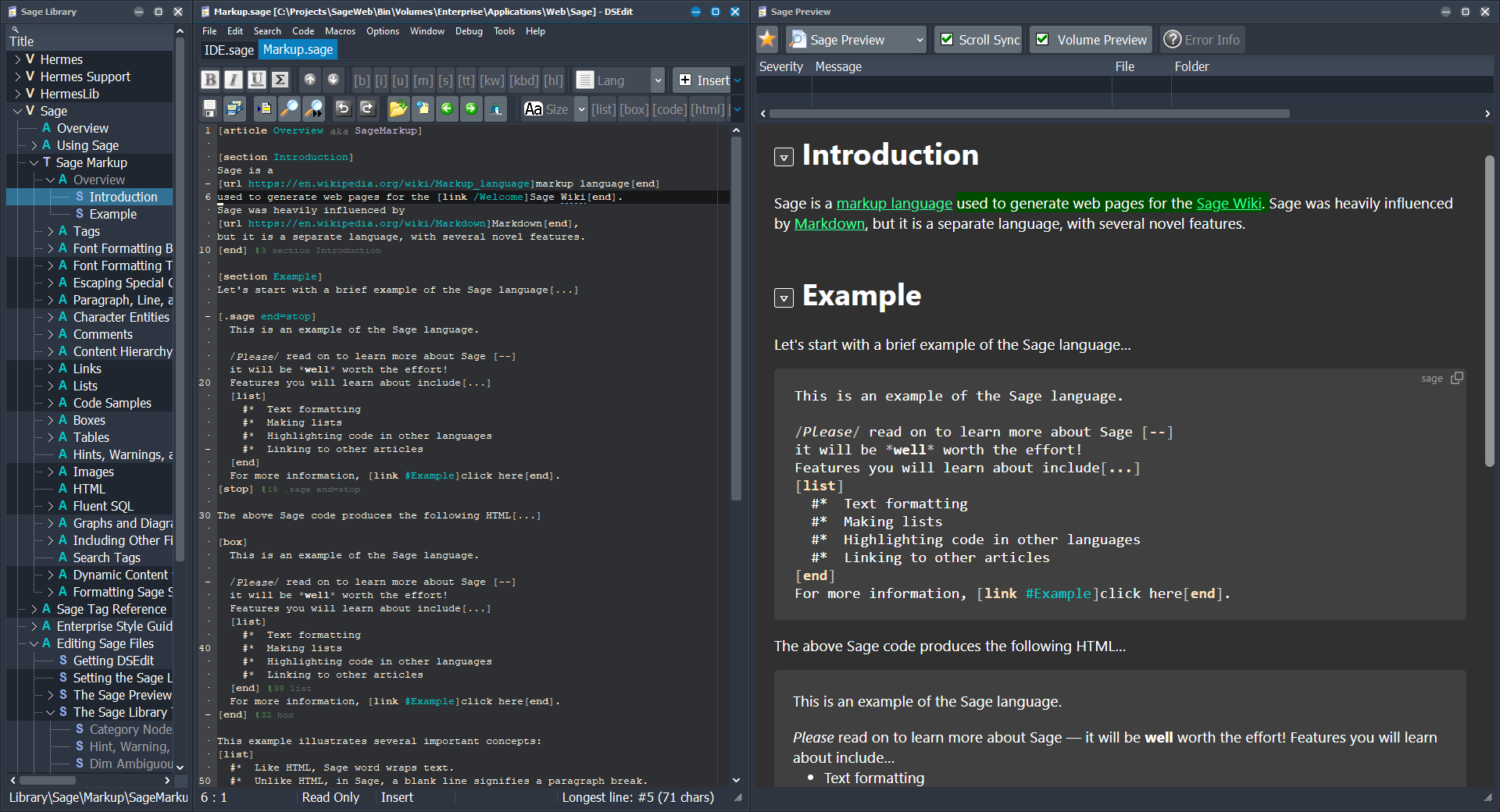Click the Sigma math symbol icon
The image size is (1500, 812).
tap(280, 80)
